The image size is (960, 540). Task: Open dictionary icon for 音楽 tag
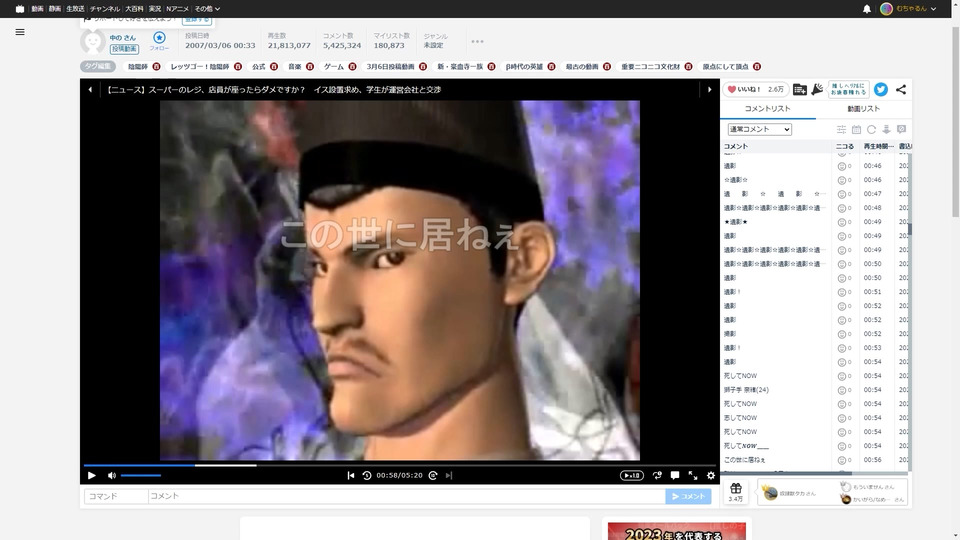(x=310, y=66)
